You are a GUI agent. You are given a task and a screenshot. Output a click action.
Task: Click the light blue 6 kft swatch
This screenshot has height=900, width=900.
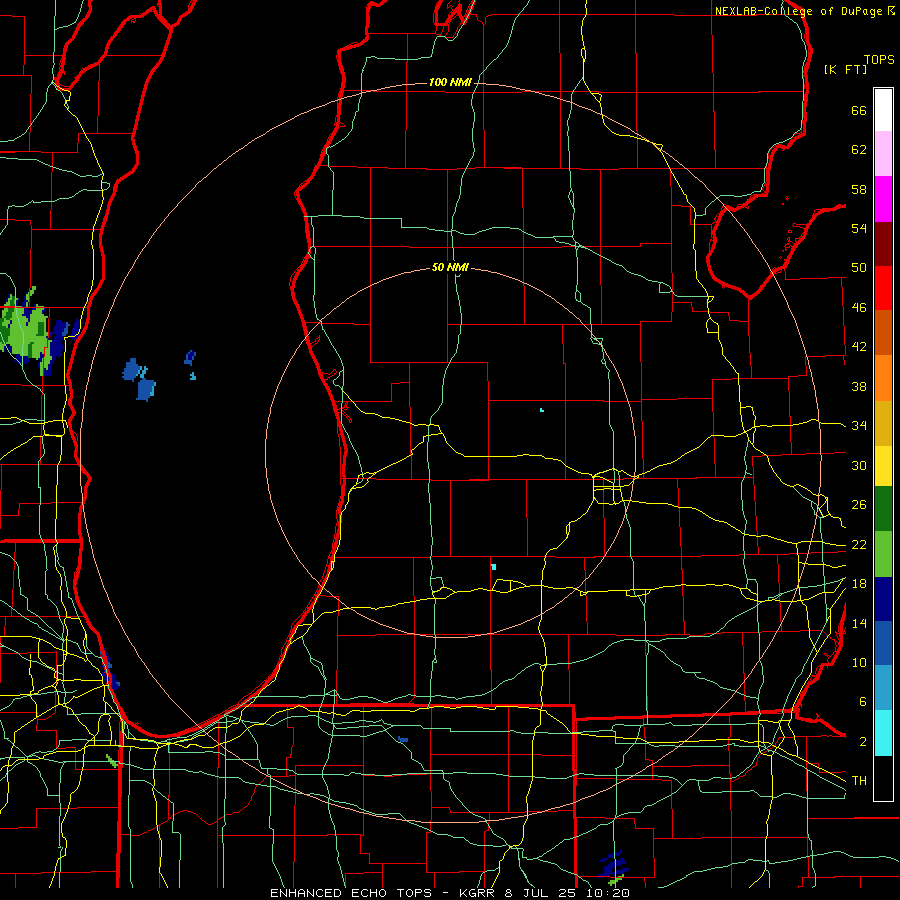click(x=883, y=688)
